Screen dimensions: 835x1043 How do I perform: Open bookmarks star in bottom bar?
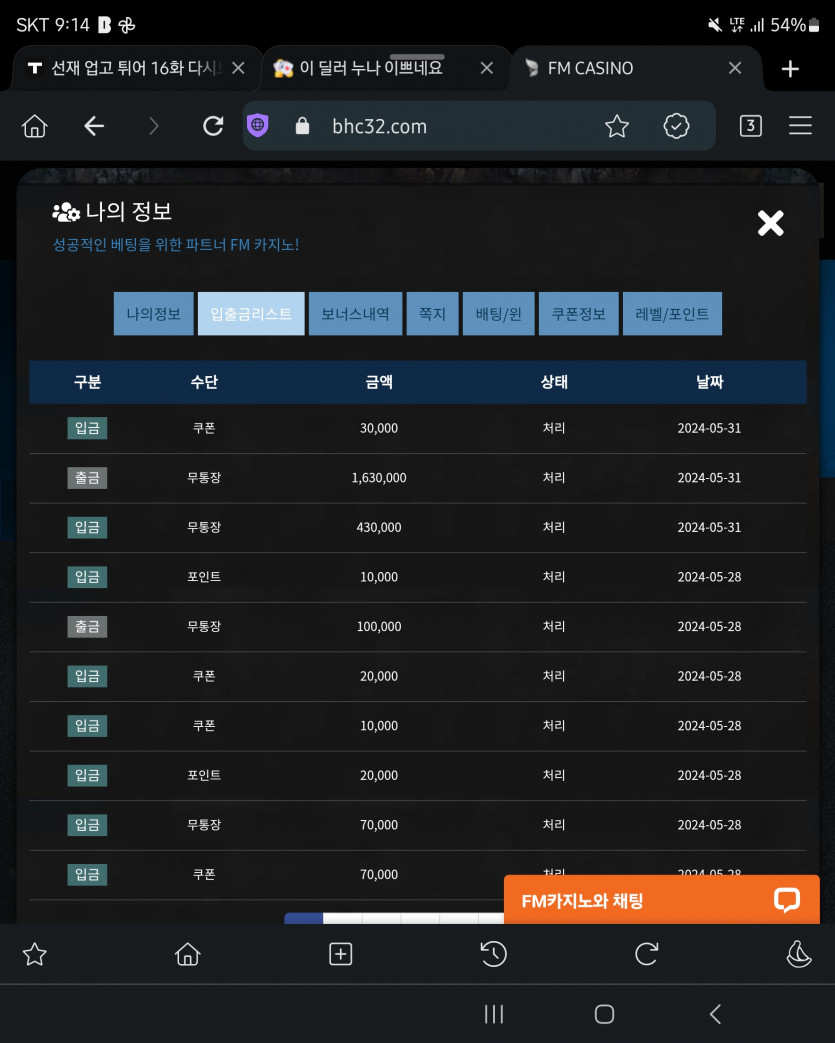click(35, 955)
